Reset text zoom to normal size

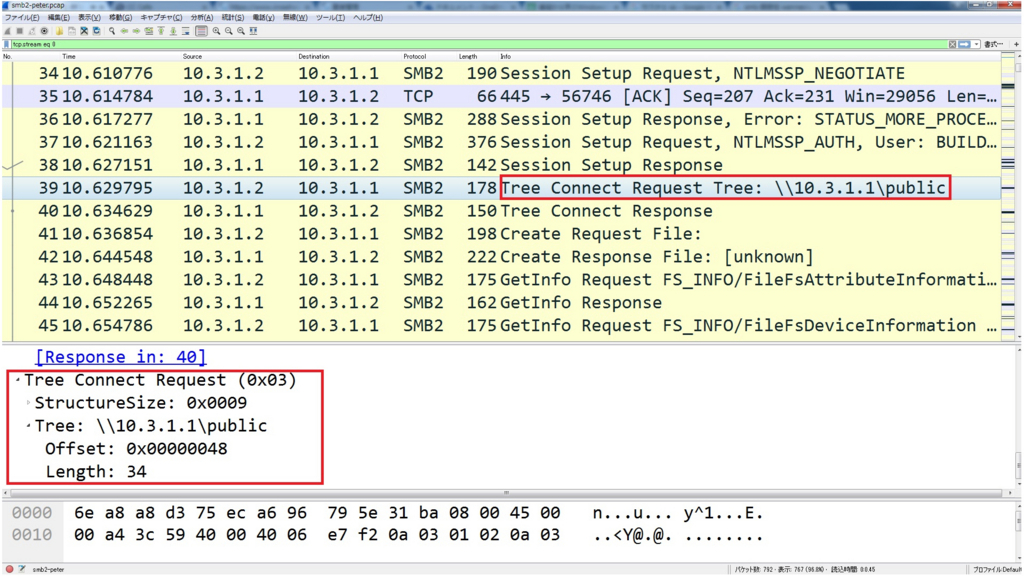pos(241,31)
